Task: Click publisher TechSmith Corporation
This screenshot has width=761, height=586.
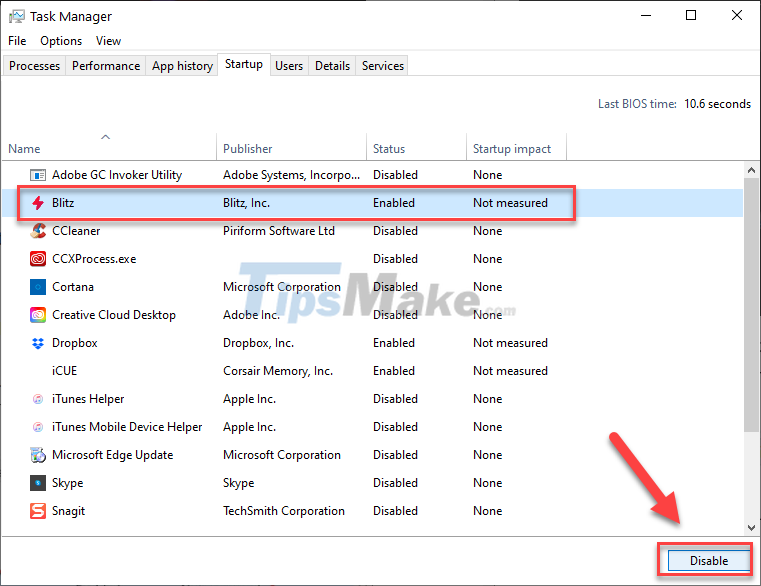Action: pyautogui.click(x=284, y=511)
